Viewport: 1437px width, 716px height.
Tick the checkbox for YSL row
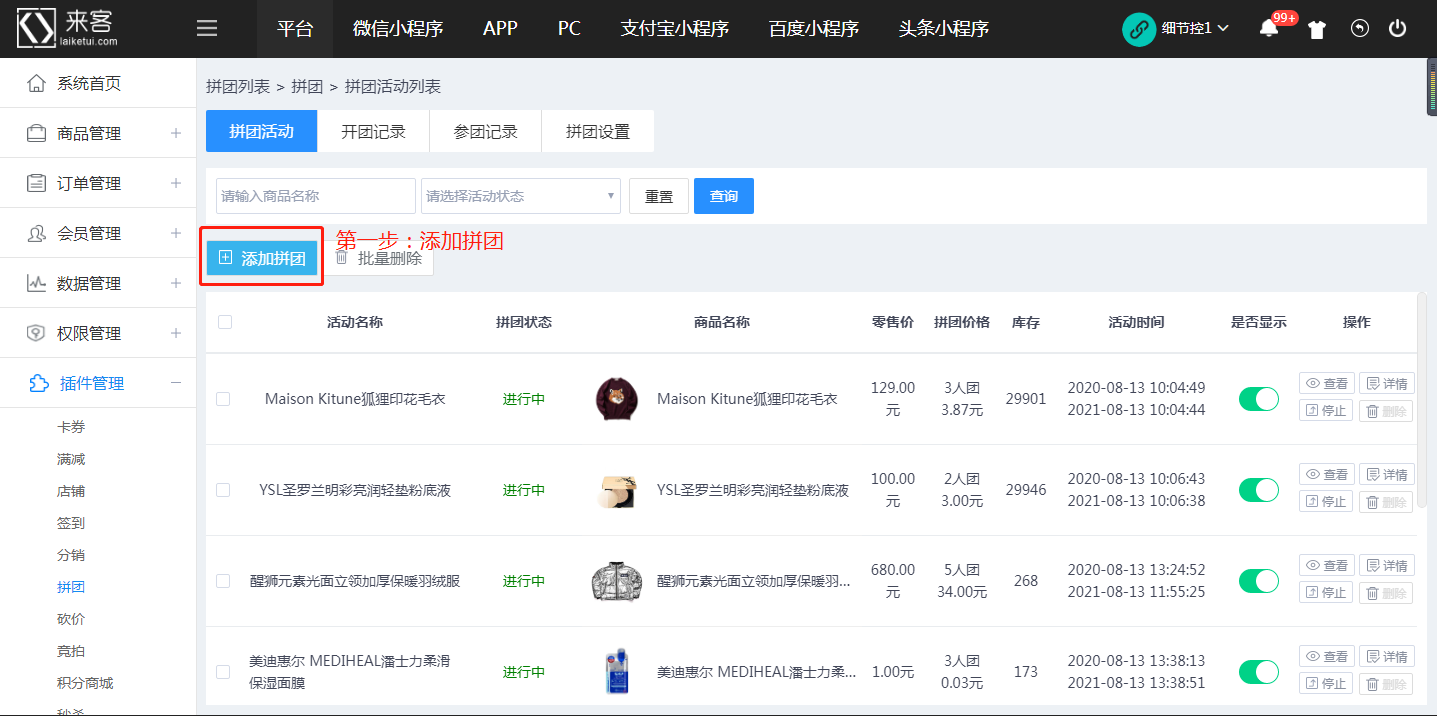tap(223, 490)
